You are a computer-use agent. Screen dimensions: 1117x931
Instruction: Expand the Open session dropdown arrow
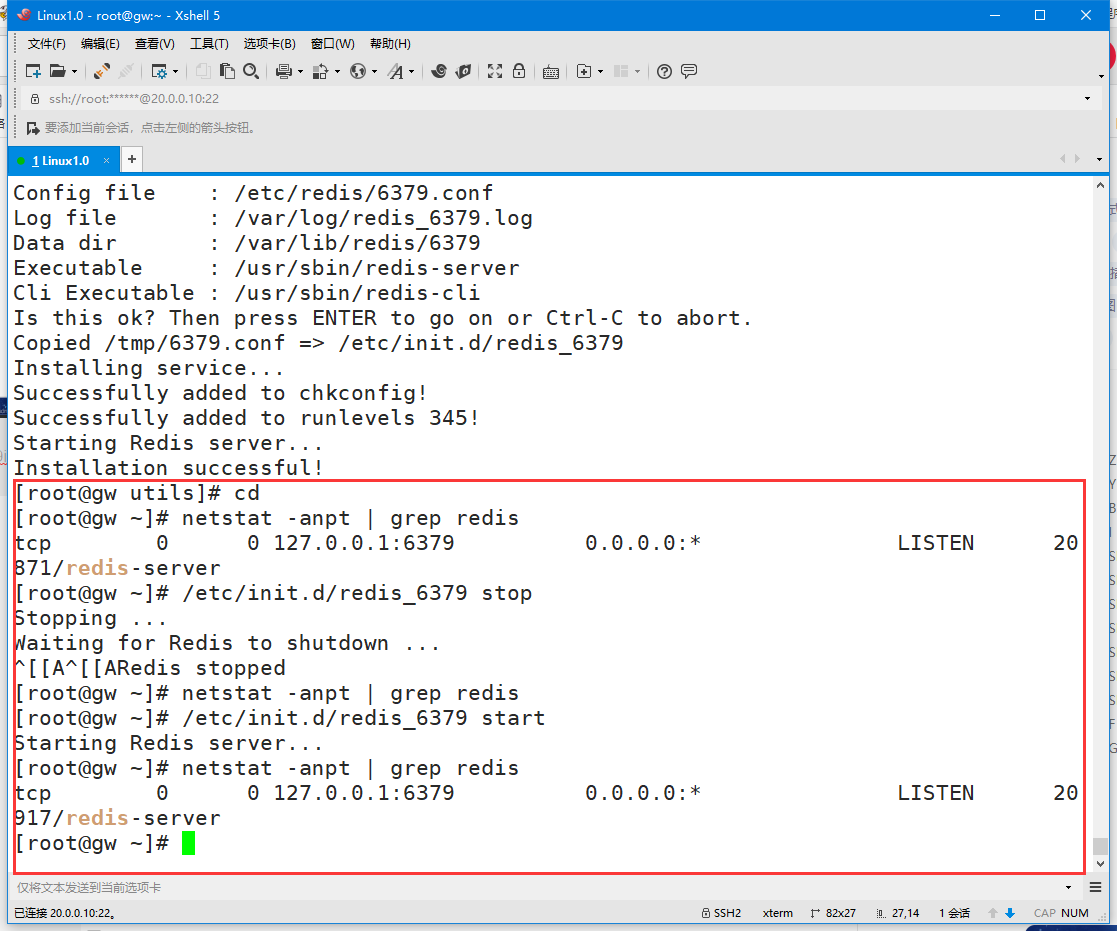pos(74,71)
